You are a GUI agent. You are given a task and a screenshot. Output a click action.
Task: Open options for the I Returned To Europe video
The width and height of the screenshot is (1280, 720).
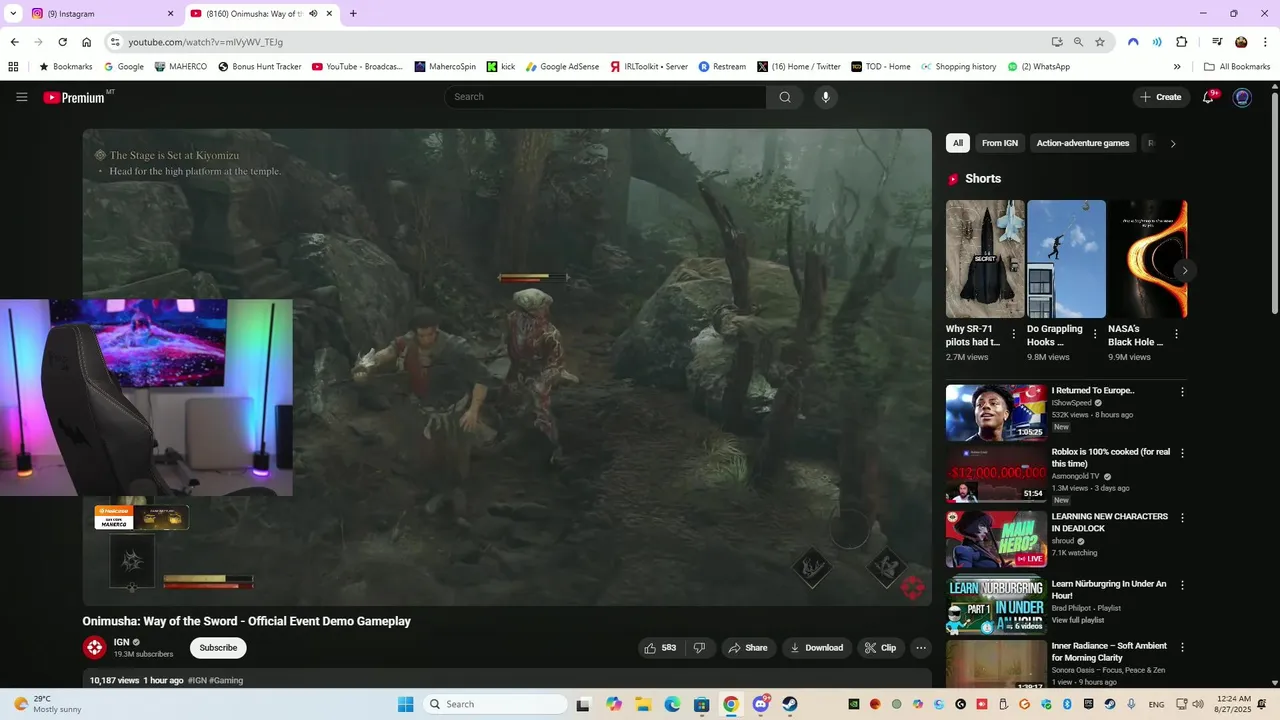click(x=1182, y=393)
